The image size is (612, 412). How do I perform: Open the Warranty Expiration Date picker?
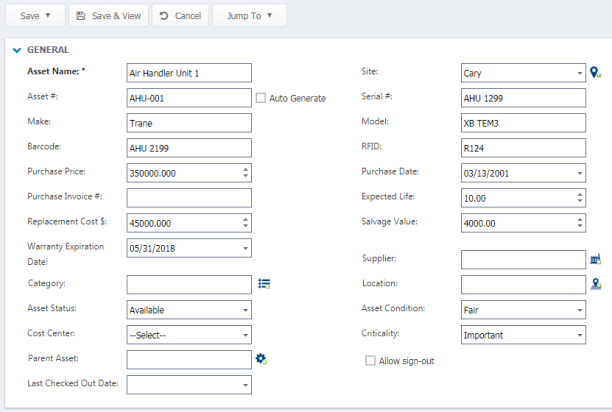[x=246, y=248]
